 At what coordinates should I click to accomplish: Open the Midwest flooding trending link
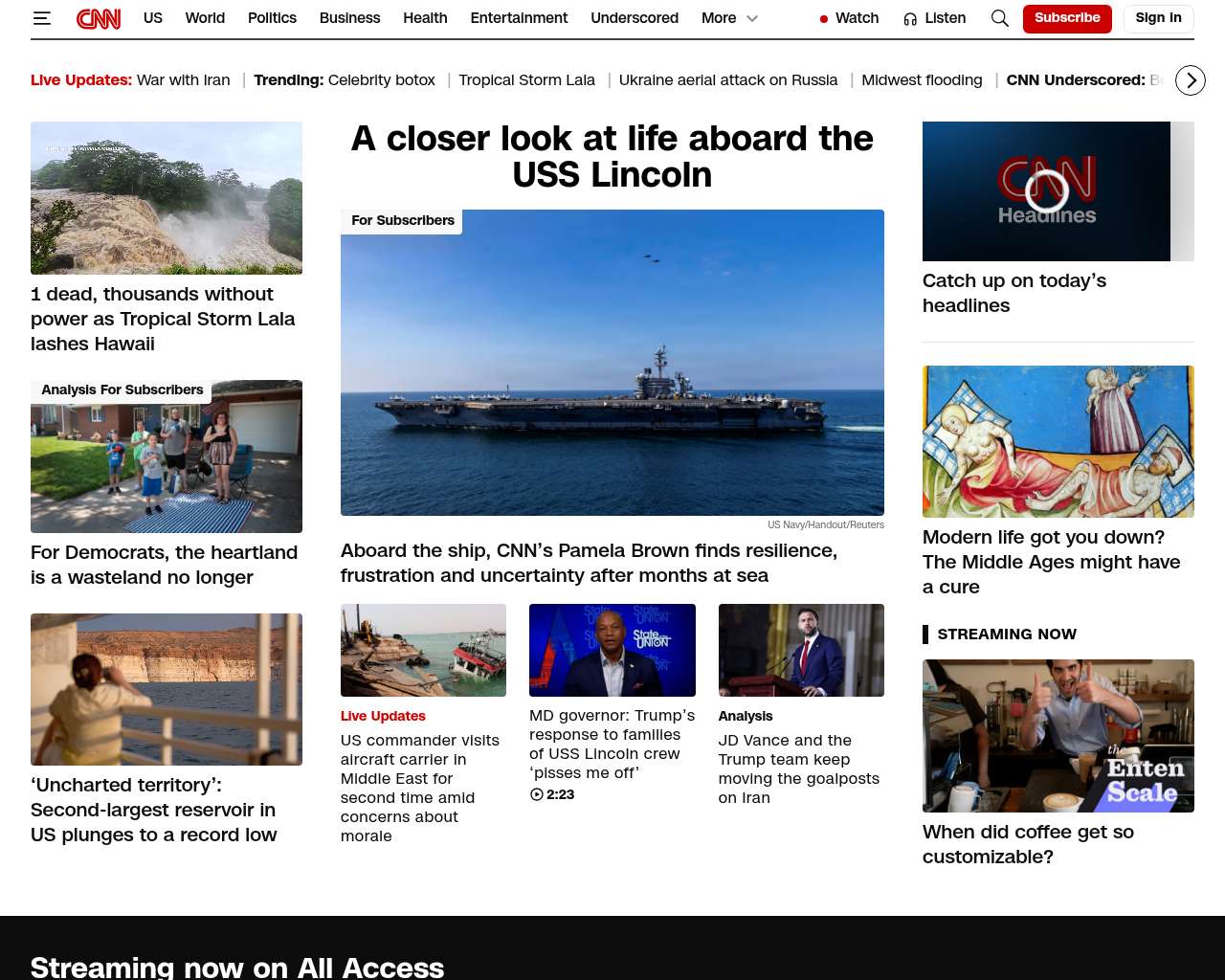click(x=922, y=80)
